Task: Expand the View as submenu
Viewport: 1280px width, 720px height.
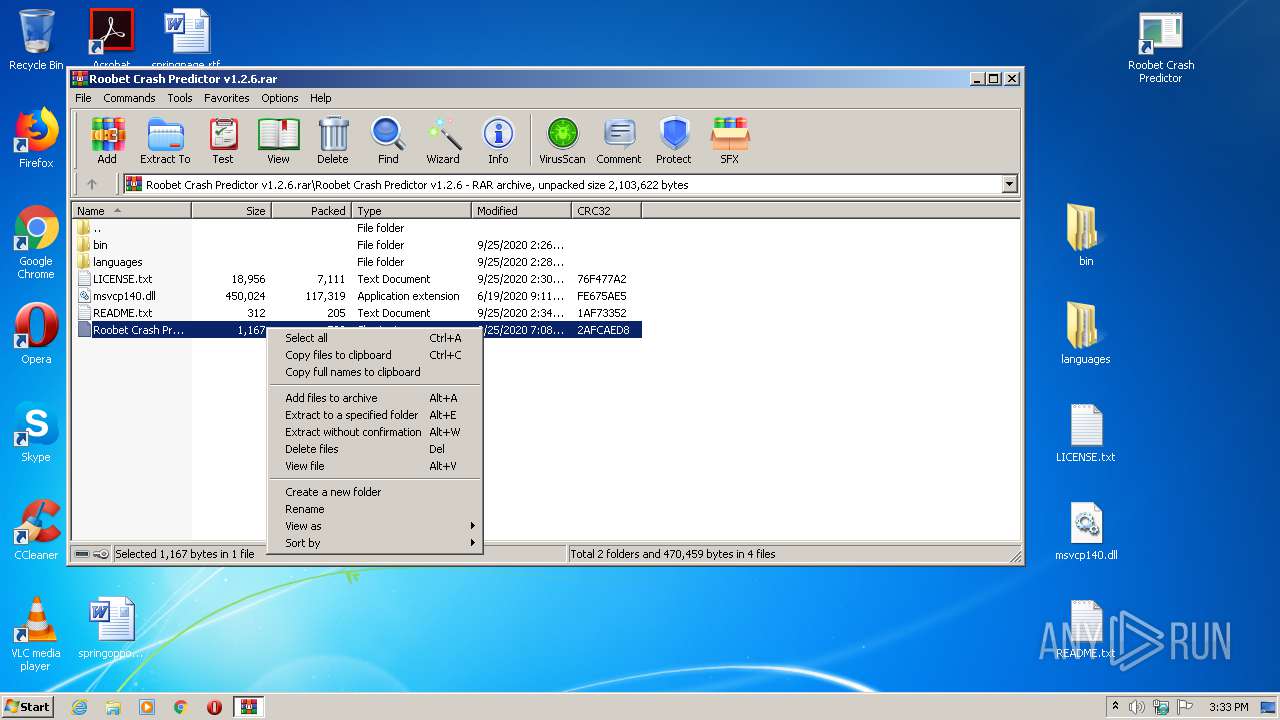Action: click(375, 526)
